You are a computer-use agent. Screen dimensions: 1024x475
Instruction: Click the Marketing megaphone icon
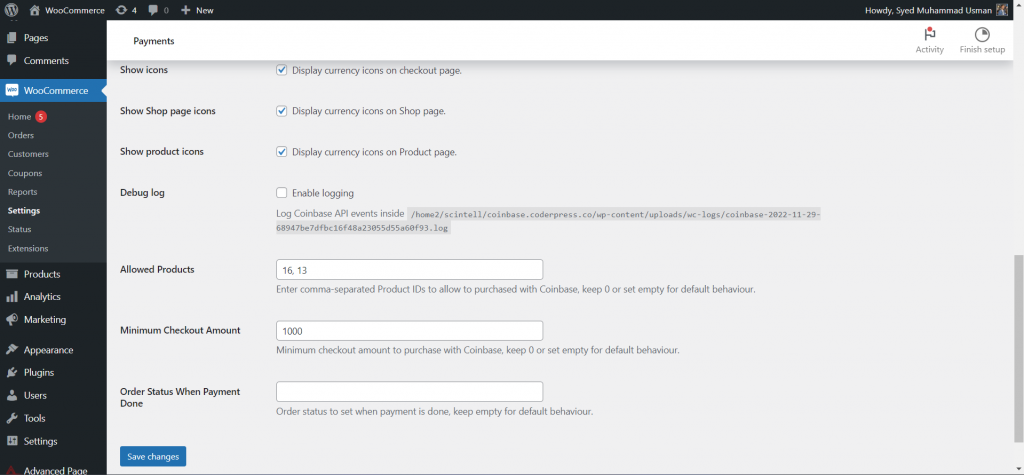(12, 320)
